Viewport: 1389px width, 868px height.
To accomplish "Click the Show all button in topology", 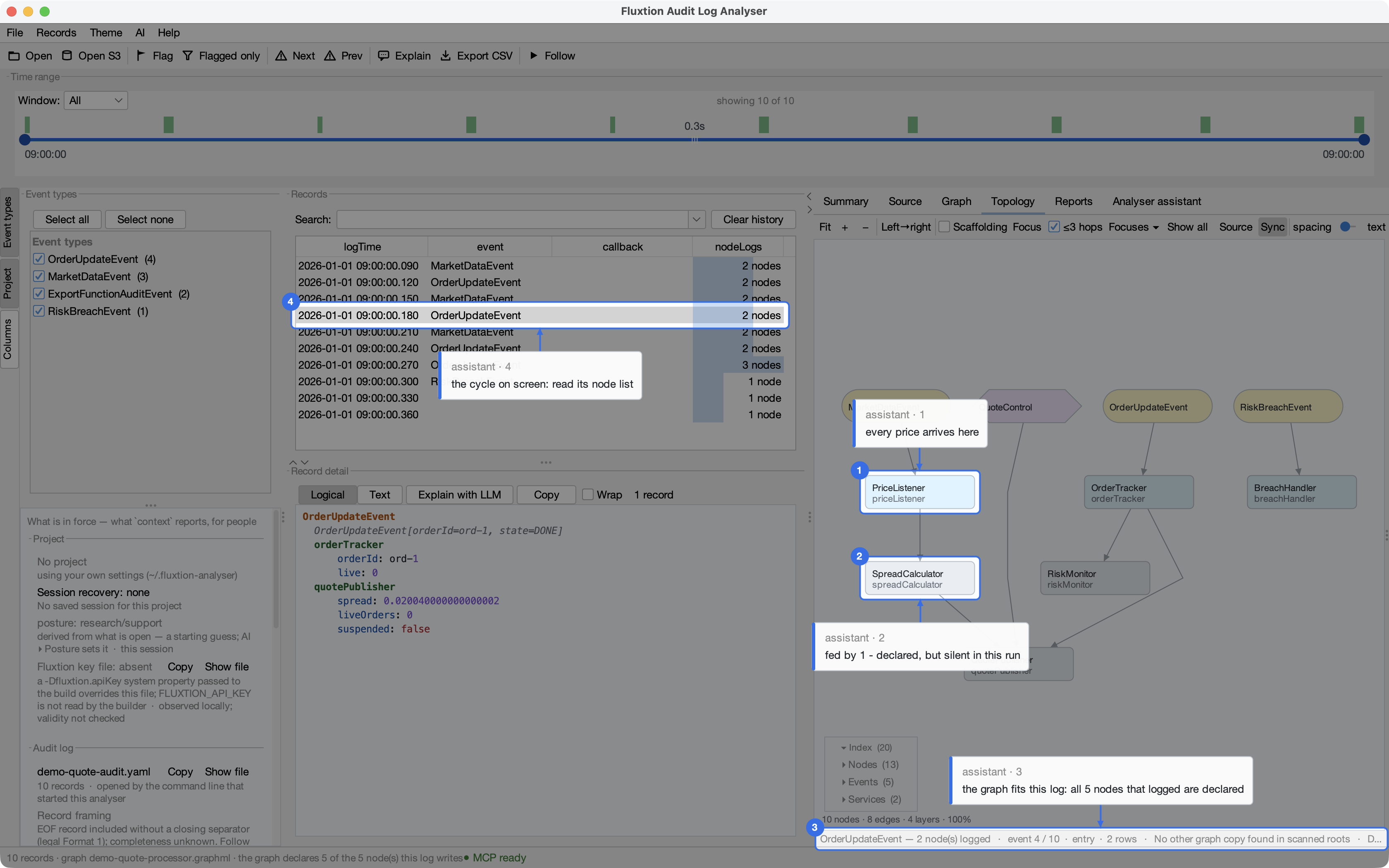I will (x=1187, y=227).
